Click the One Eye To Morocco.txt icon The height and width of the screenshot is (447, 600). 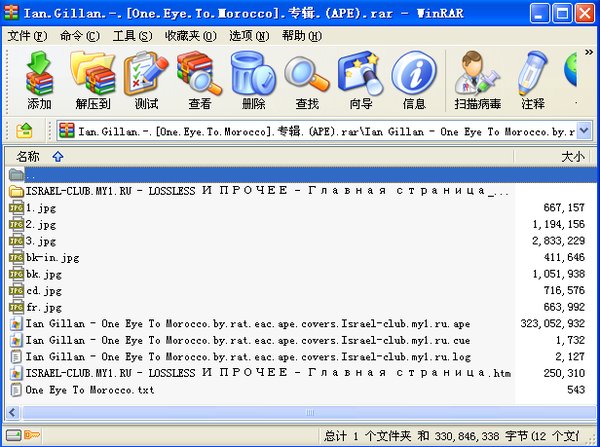(x=16, y=390)
